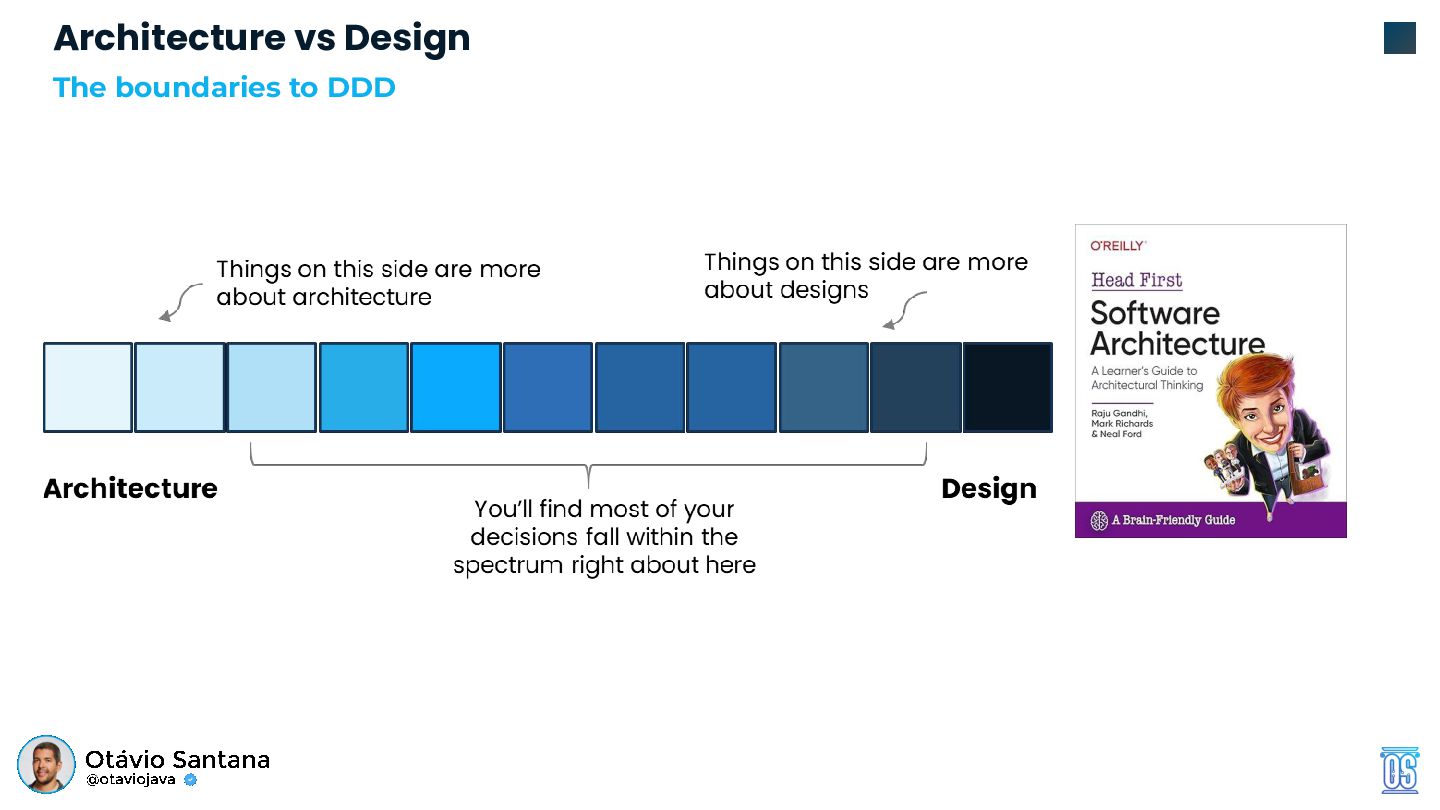Click the curved arrow pointing to architecture side
Image resolution: width=1440 pixels, height=810 pixels.
180,302
